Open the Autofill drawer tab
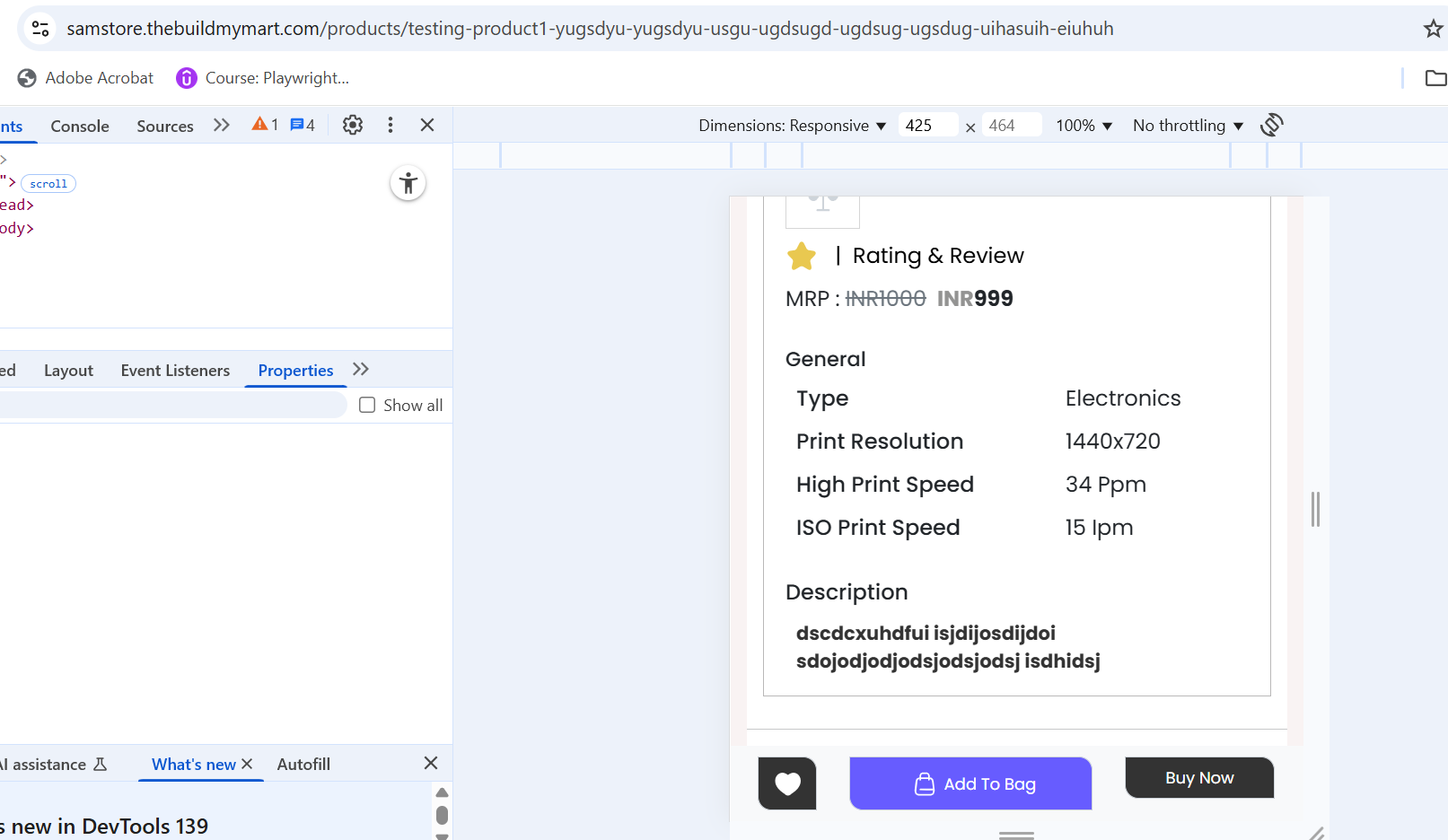 (303, 765)
